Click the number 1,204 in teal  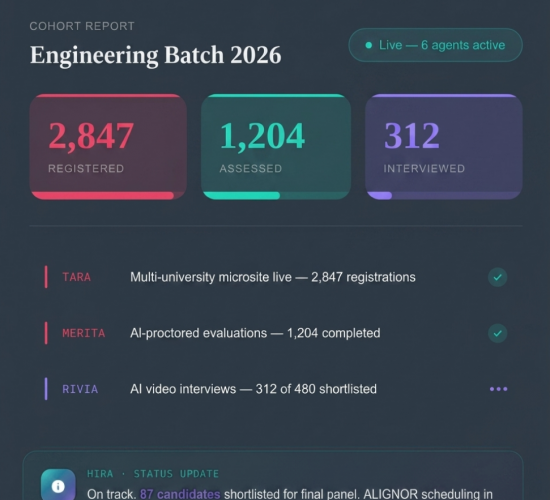pos(262,136)
